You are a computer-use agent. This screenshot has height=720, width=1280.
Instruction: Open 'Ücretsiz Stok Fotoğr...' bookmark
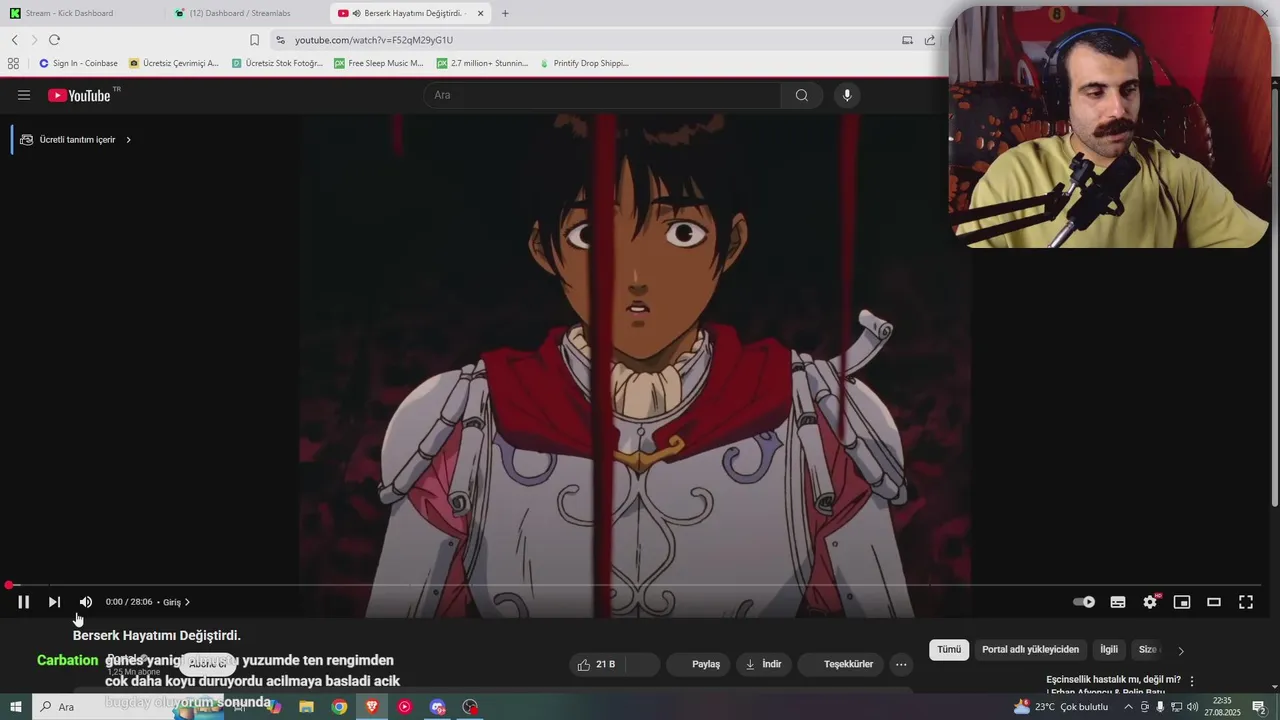click(x=277, y=63)
